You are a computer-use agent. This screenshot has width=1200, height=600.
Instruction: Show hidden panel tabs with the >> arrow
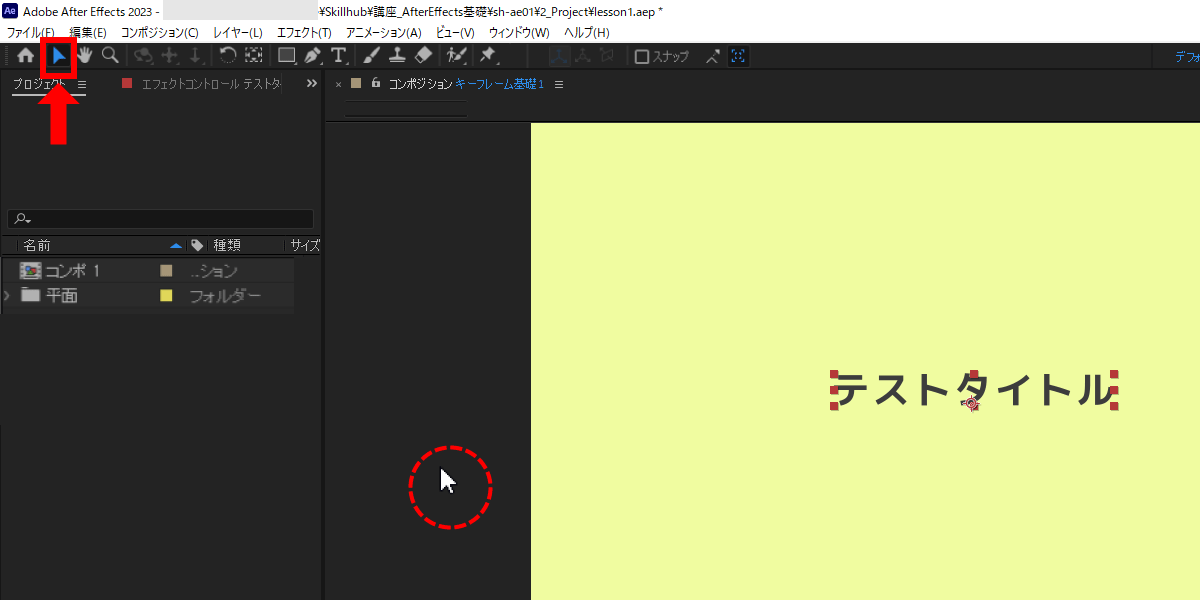tap(311, 84)
